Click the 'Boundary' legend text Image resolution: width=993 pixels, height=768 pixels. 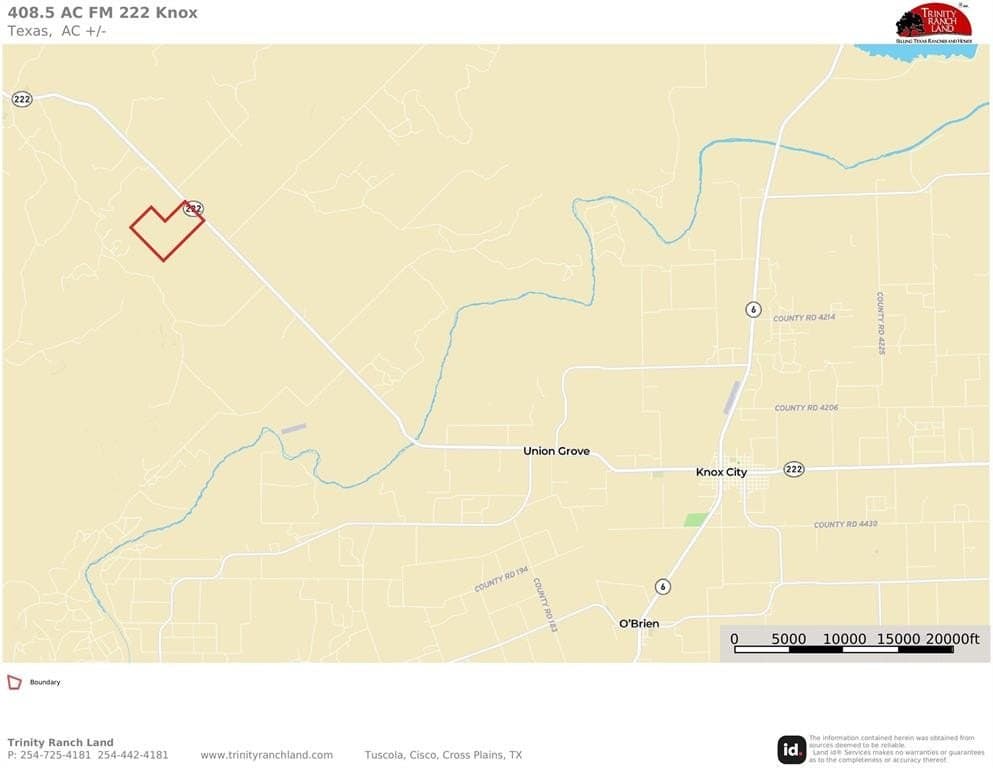[45, 683]
